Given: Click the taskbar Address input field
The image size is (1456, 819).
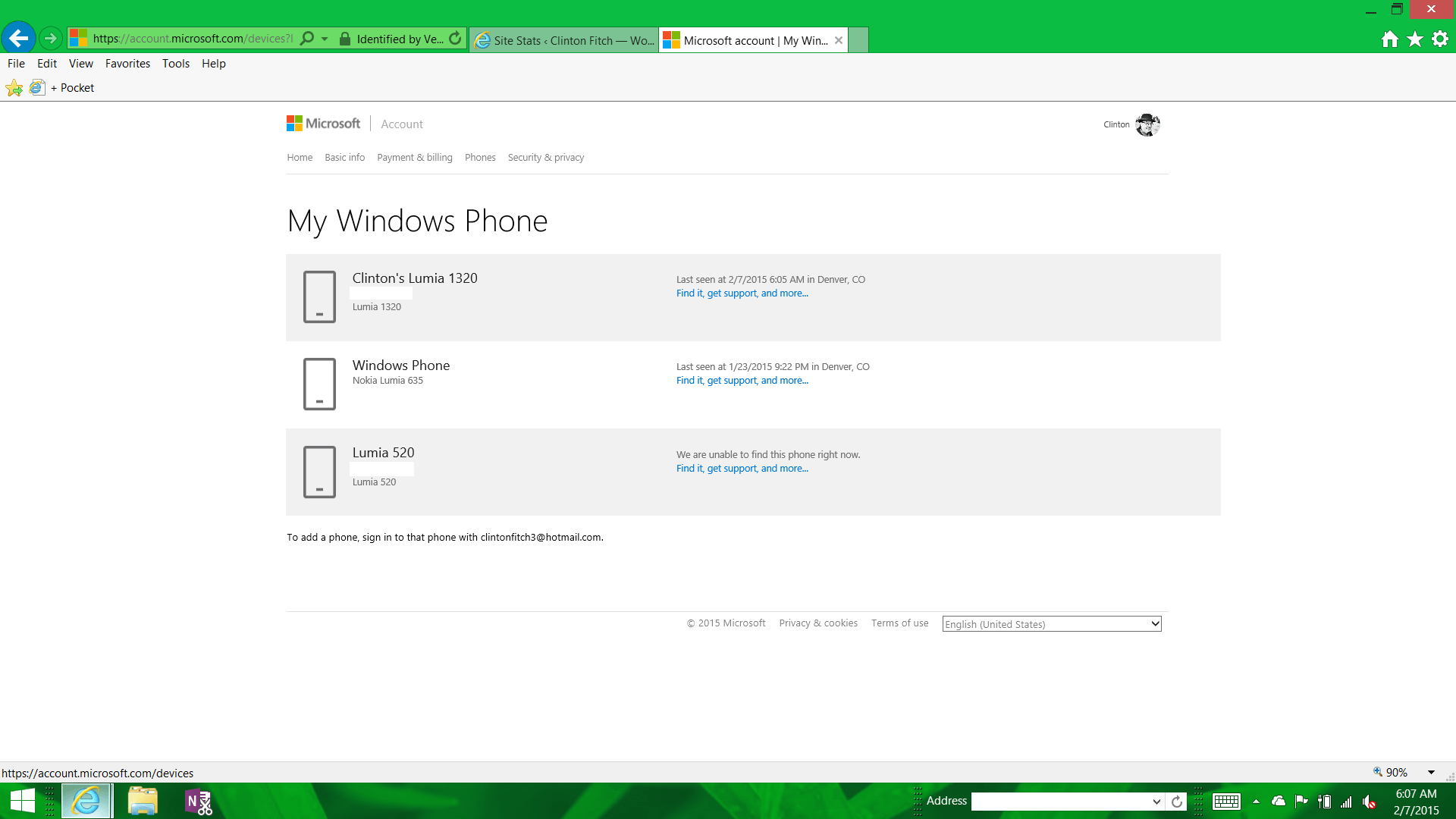Looking at the screenshot, I should click(x=1060, y=802).
